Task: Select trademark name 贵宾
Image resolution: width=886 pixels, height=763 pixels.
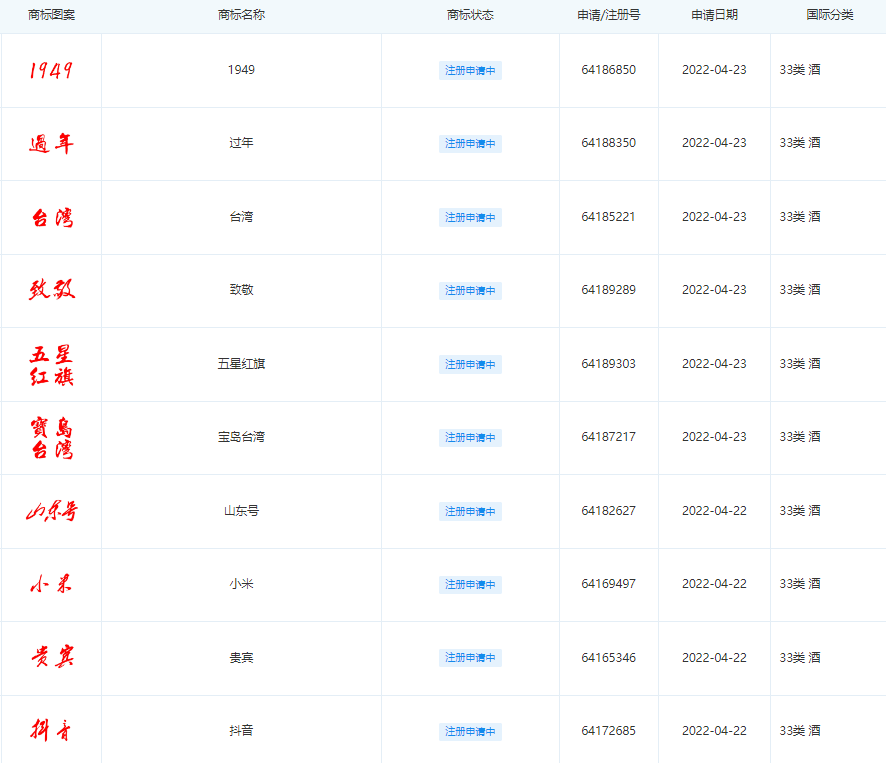Action: (x=241, y=658)
